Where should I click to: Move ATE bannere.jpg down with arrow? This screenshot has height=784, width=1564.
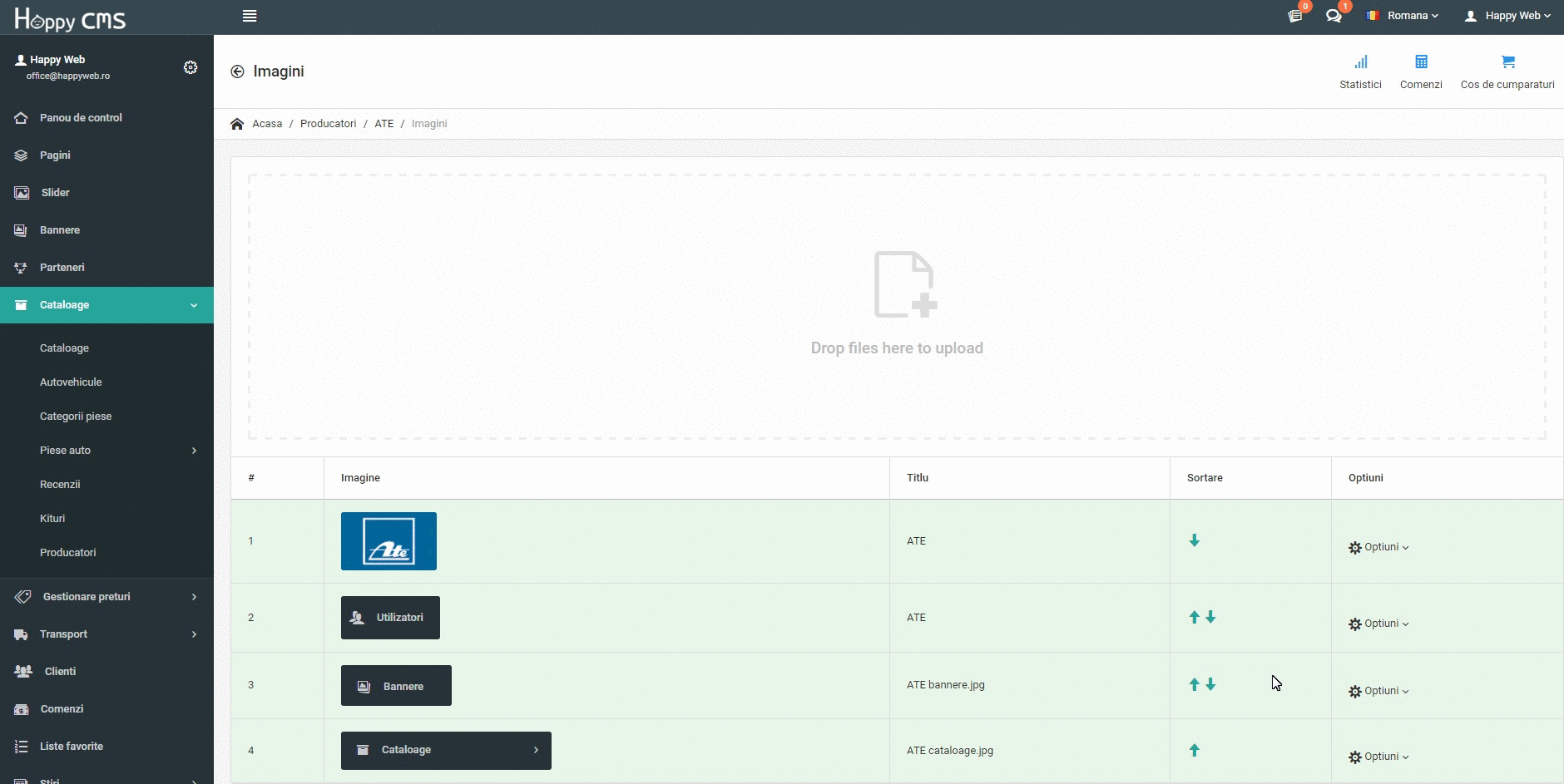pyautogui.click(x=1210, y=684)
